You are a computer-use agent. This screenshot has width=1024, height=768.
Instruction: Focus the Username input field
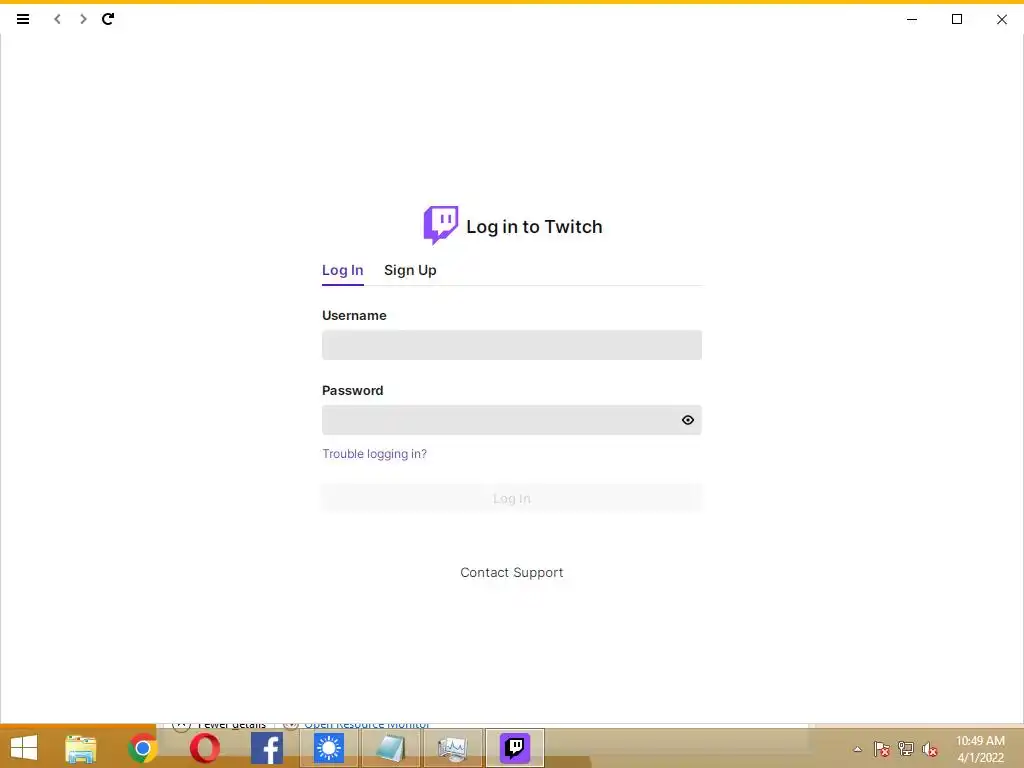pyautogui.click(x=512, y=345)
